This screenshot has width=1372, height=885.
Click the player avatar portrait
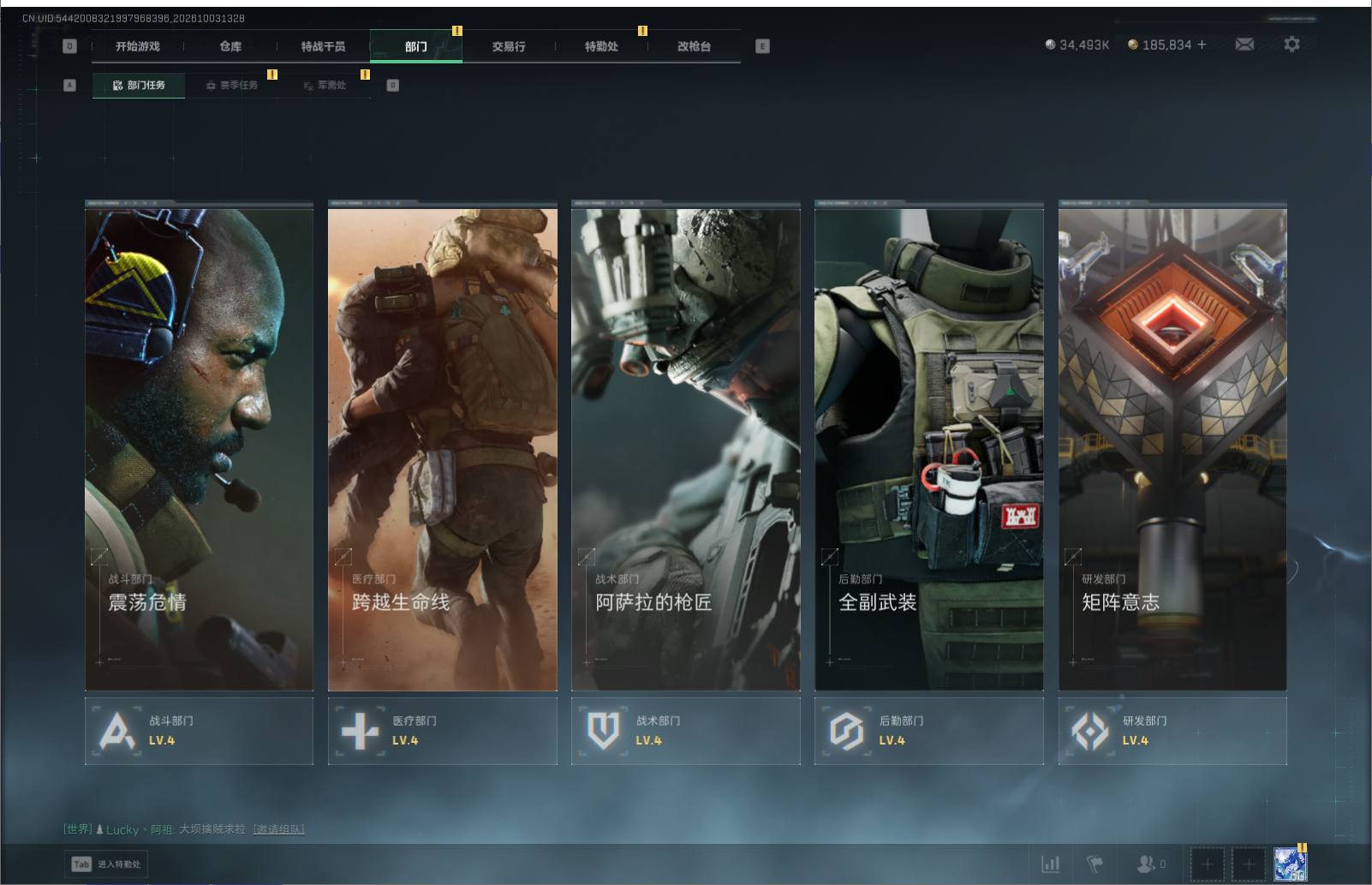pos(1290,864)
